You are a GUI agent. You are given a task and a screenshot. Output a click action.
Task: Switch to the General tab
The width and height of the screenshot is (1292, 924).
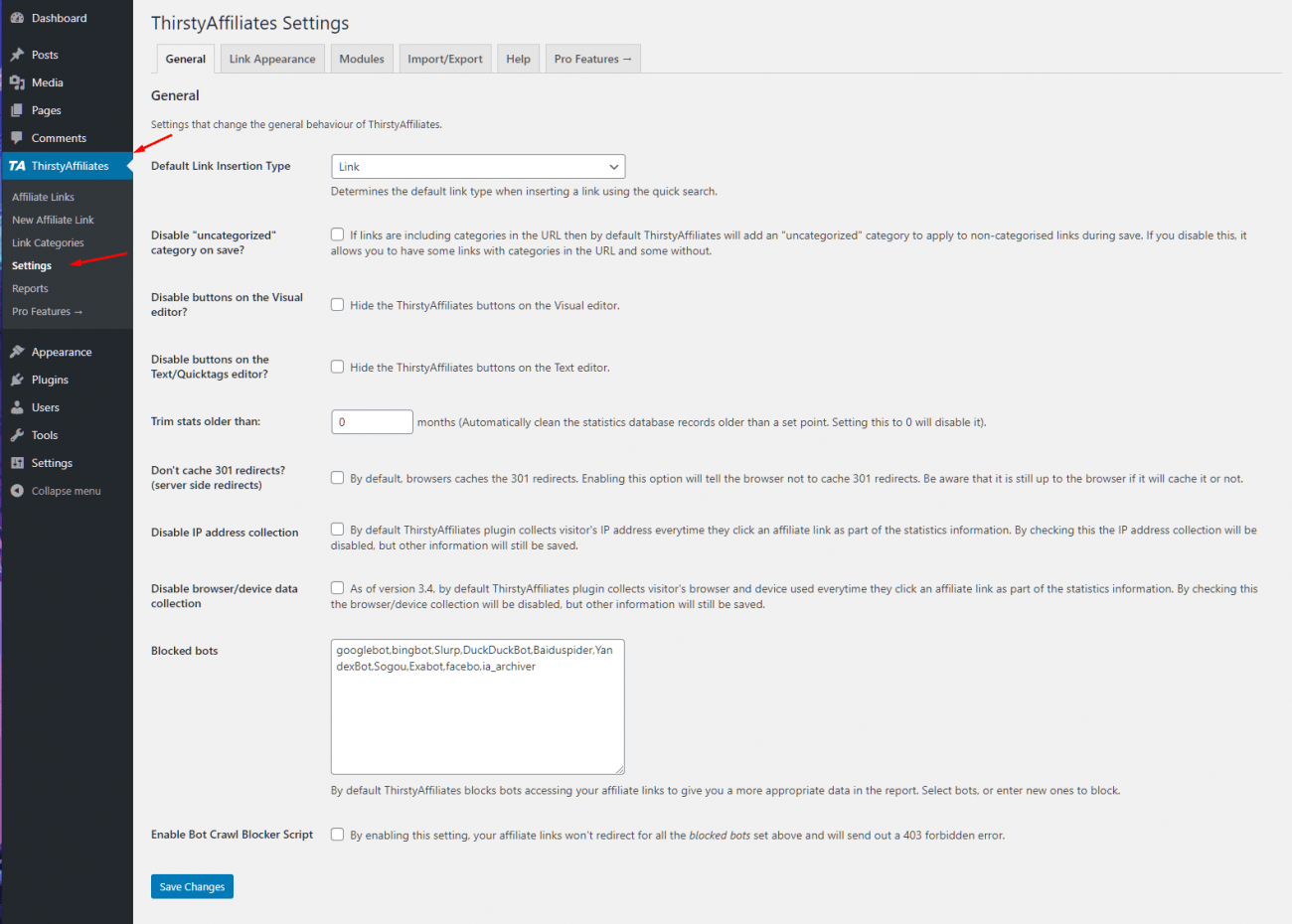[x=186, y=59]
